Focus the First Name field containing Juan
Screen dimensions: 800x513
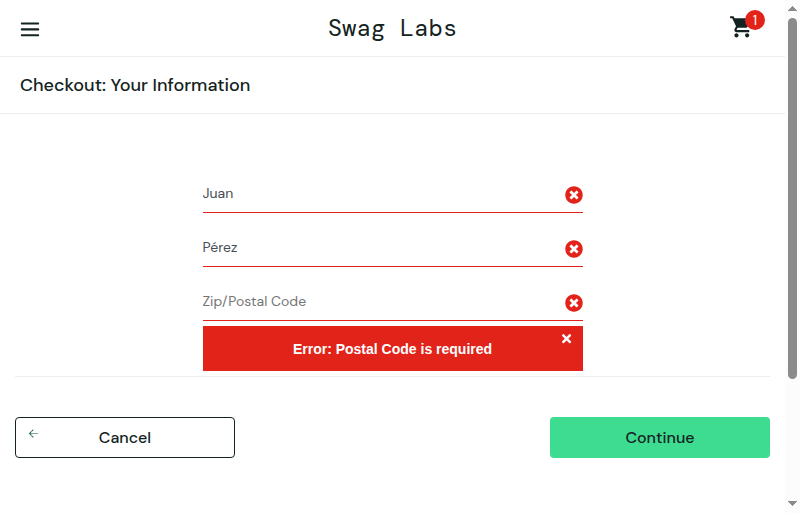[393, 194]
